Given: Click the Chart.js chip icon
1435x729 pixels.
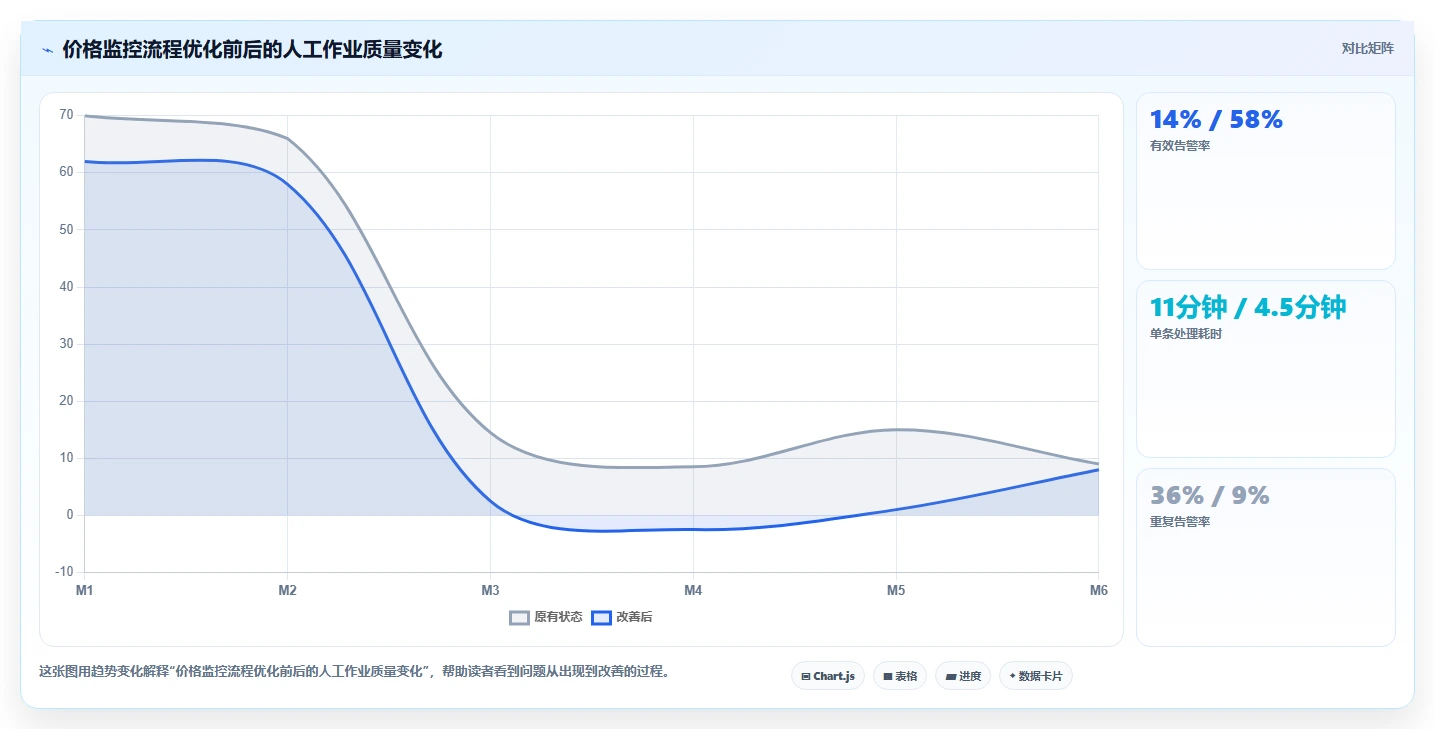Looking at the screenshot, I should tap(806, 677).
